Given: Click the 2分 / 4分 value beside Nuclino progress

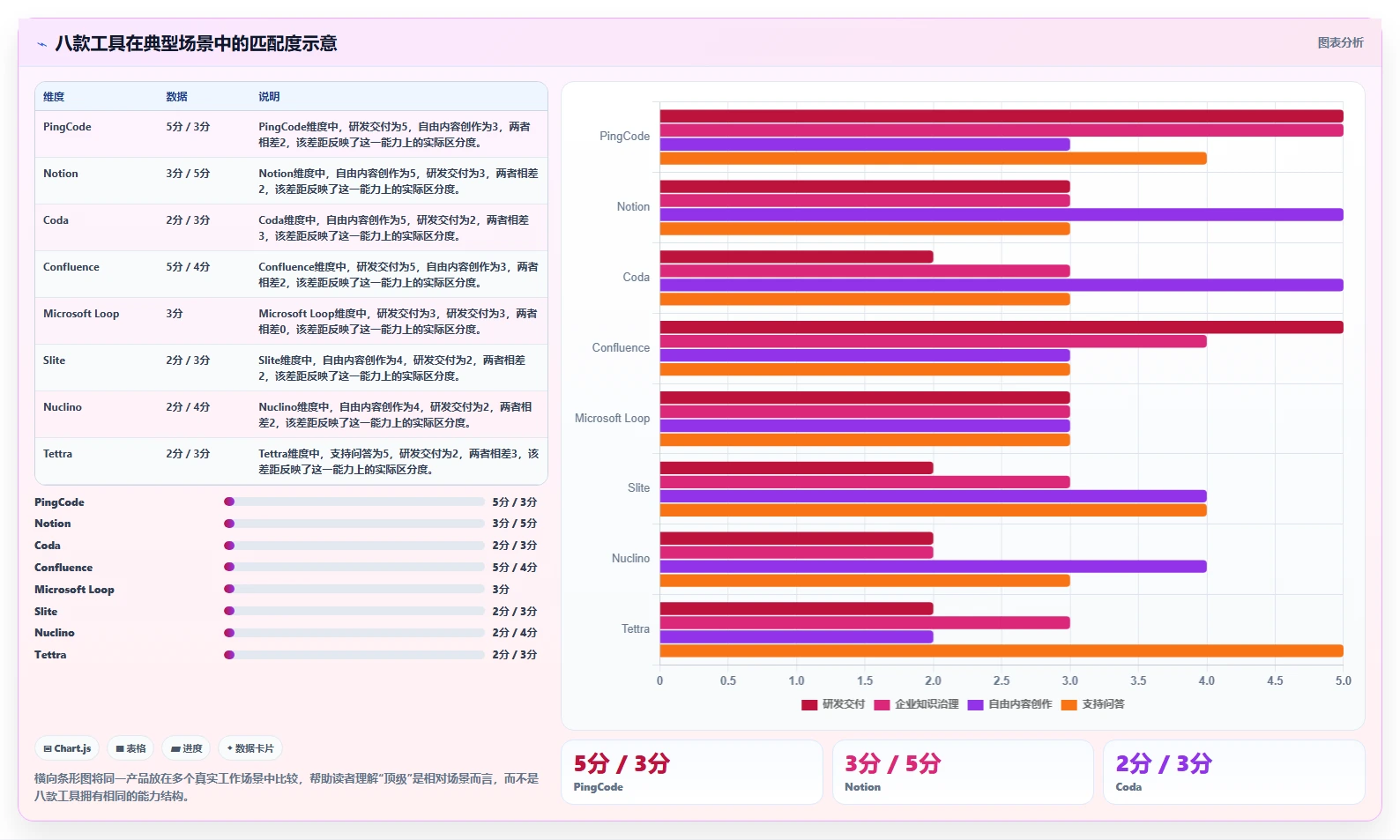Looking at the screenshot, I should coord(515,633).
